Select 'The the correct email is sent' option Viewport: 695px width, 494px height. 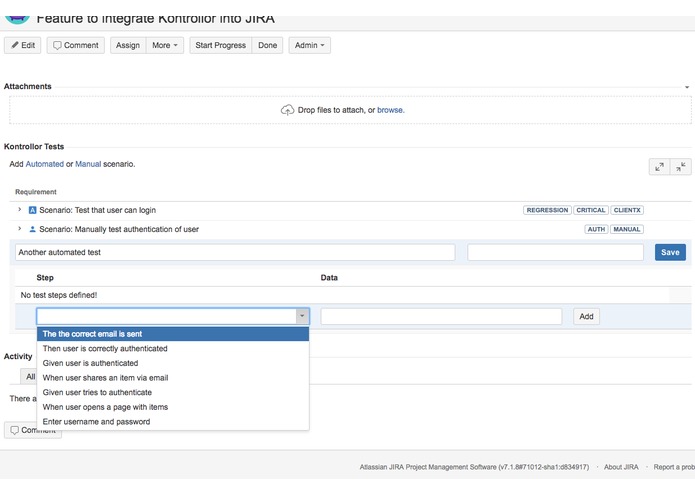click(173, 334)
